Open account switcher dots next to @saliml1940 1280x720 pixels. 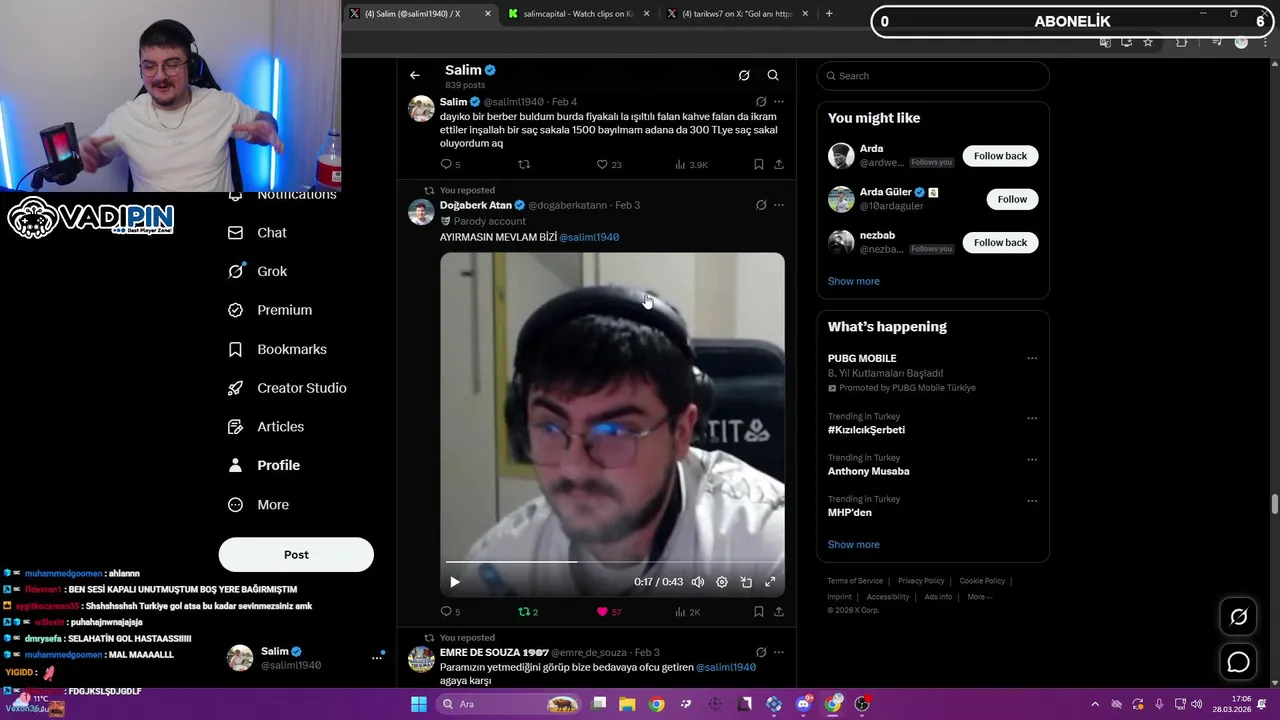tap(377, 657)
